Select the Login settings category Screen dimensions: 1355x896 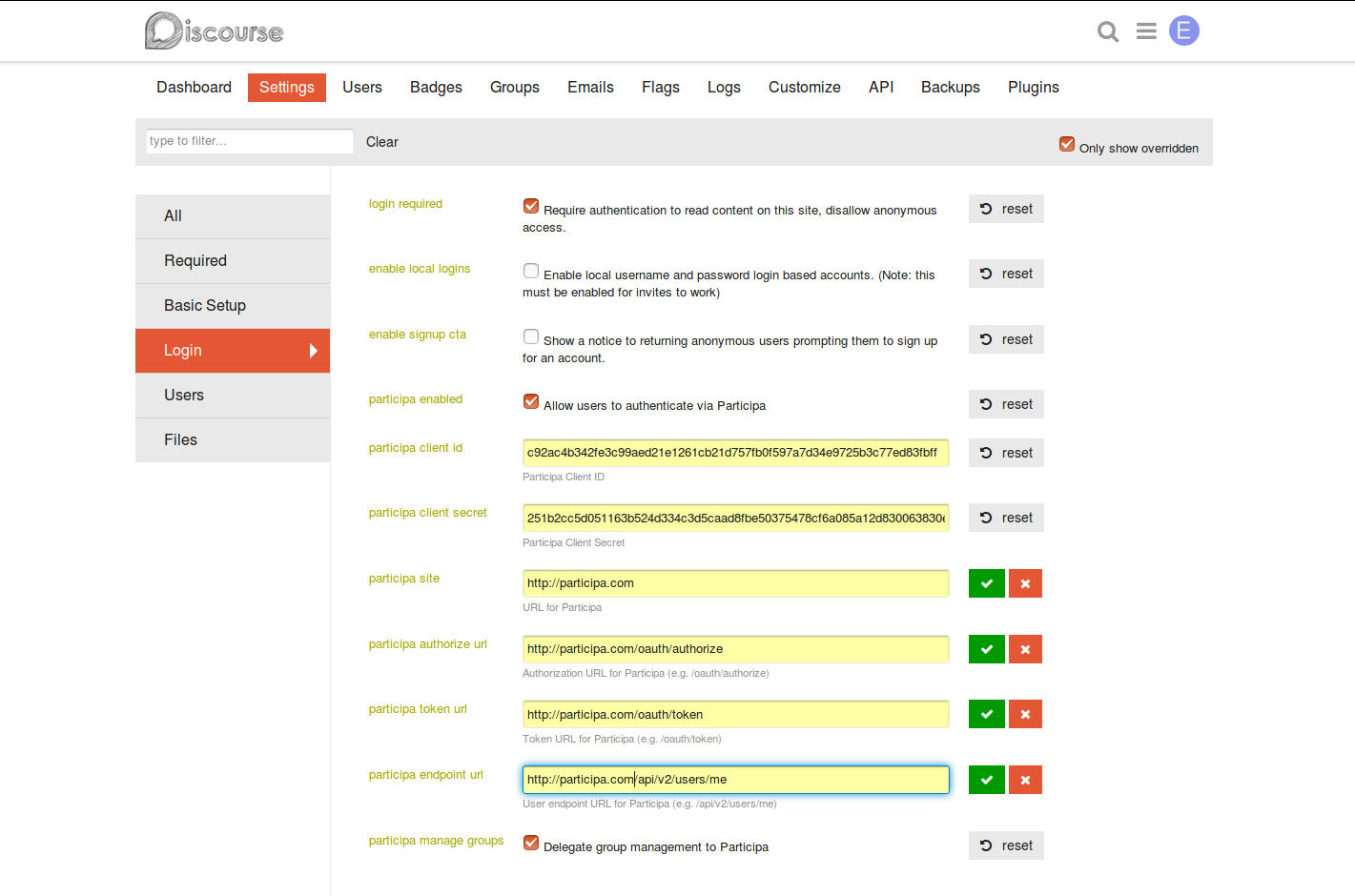pyautogui.click(x=233, y=351)
